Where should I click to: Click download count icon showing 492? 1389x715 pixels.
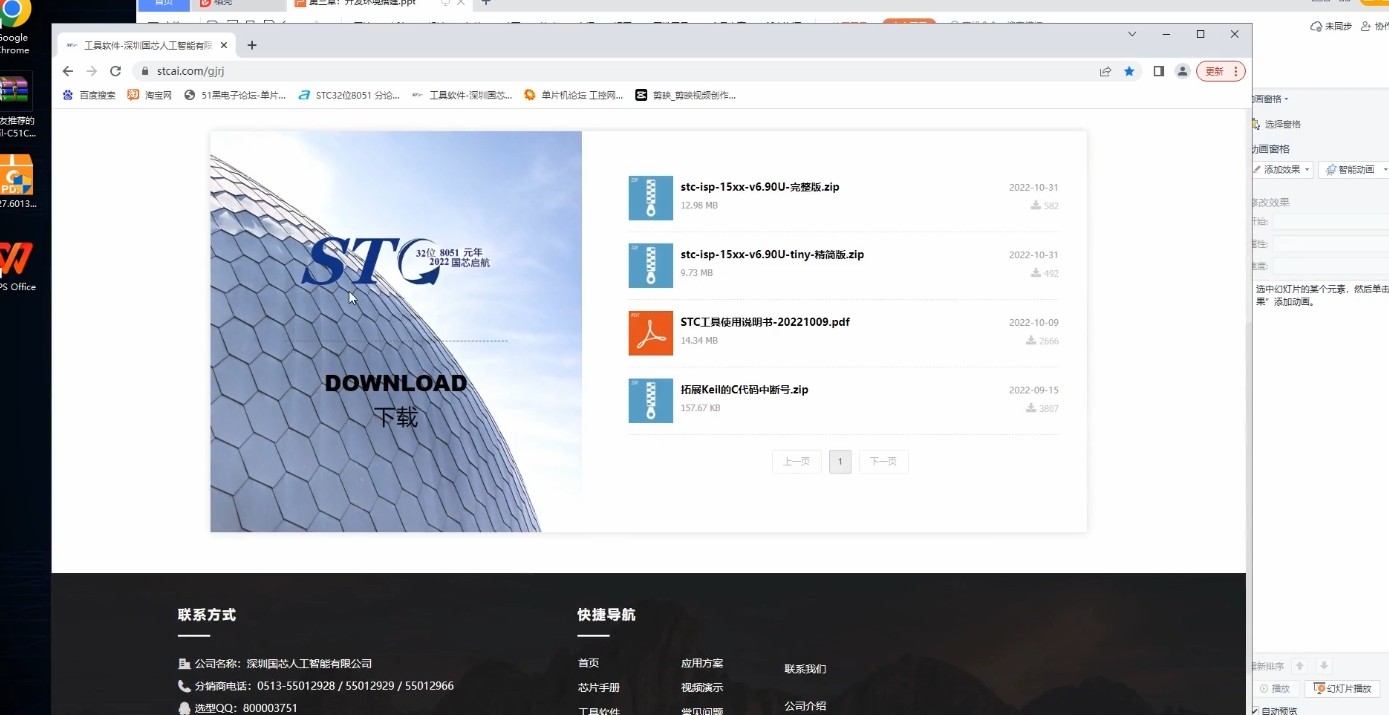[x=1035, y=273]
